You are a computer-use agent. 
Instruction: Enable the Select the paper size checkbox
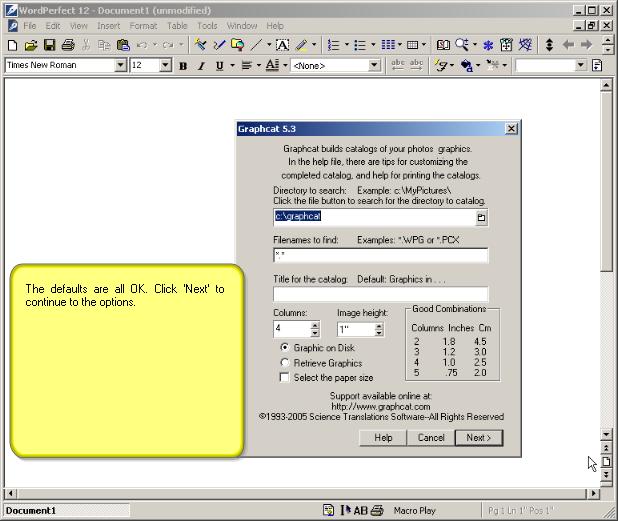[284, 377]
